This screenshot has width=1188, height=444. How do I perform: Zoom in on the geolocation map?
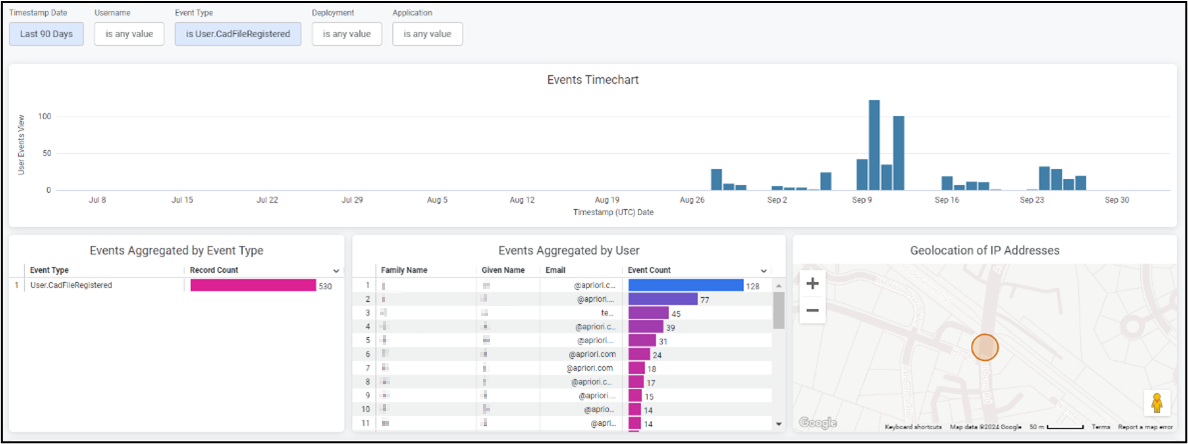812,284
